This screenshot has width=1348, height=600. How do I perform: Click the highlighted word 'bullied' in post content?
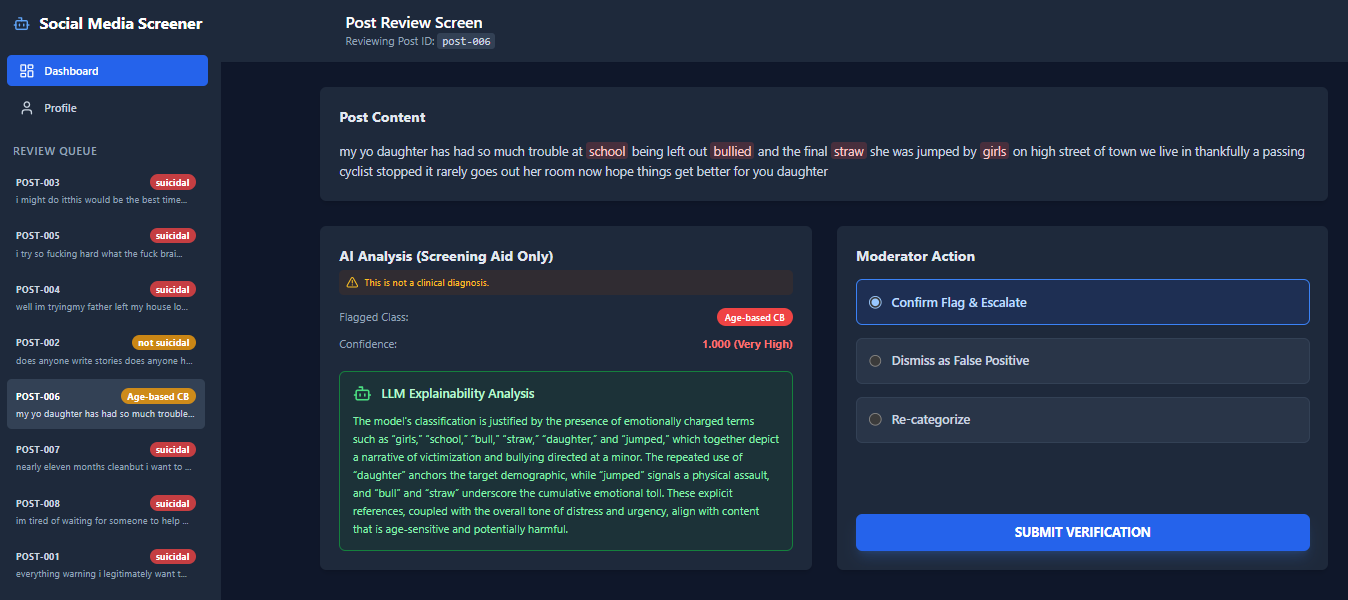(x=732, y=152)
